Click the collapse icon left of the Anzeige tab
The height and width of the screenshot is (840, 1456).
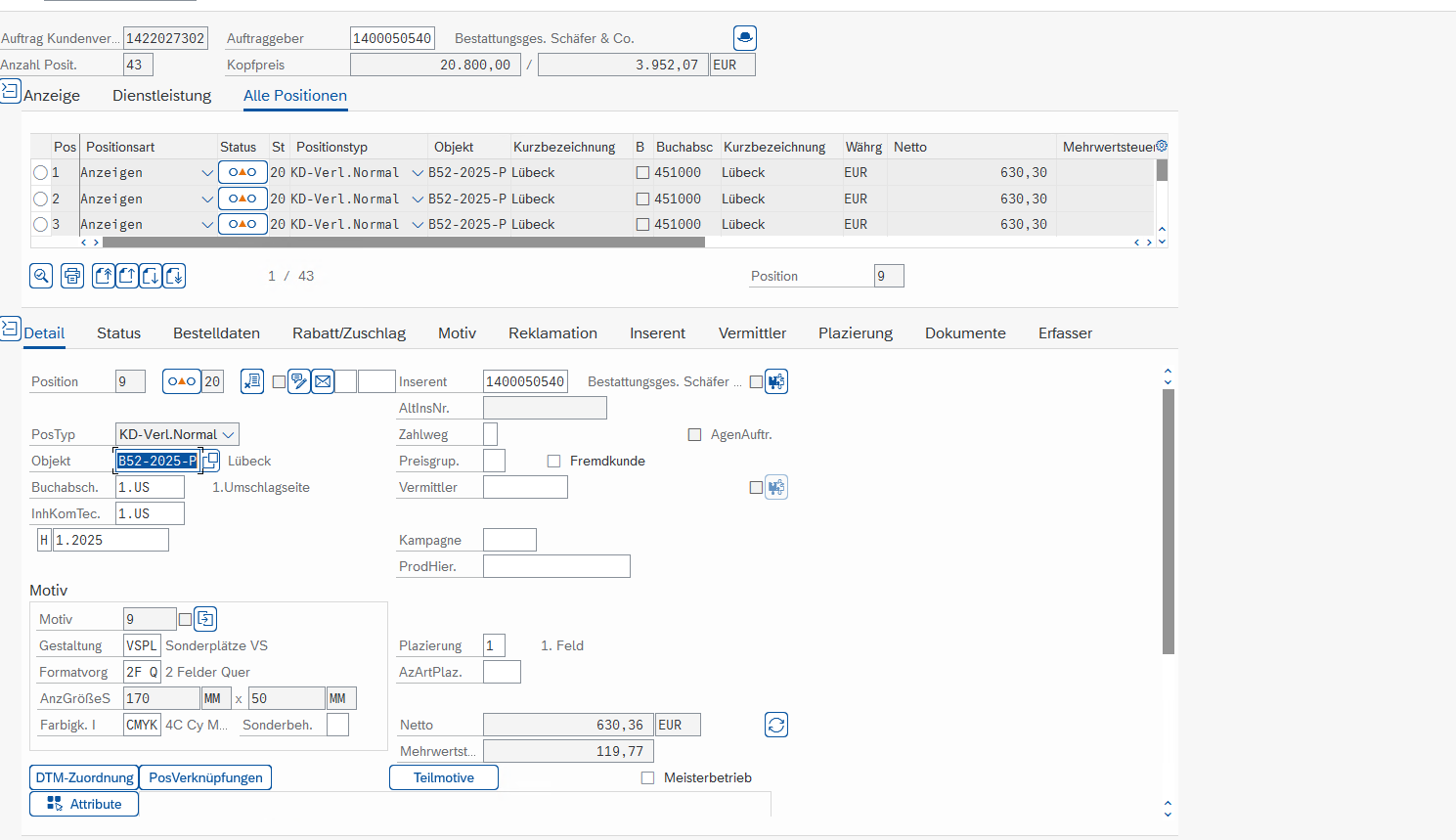[10, 92]
